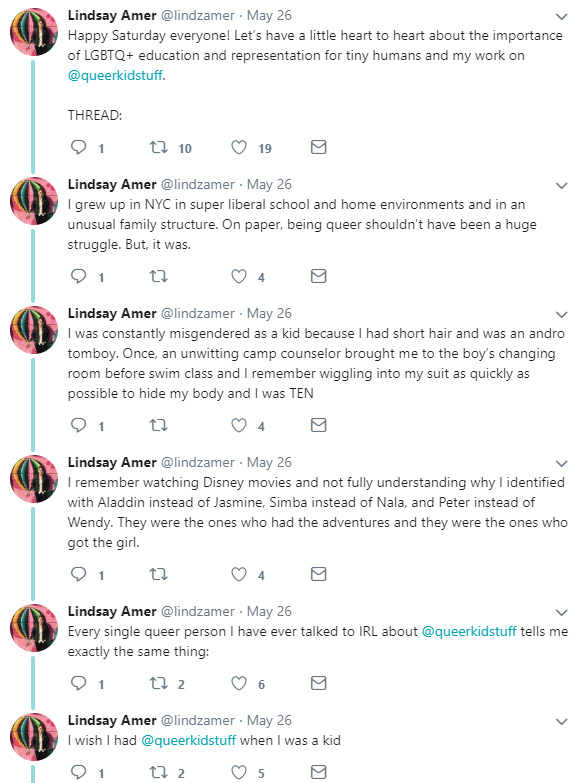Open the @queerkidstuff mention in first tweet
The height and width of the screenshot is (783, 586).
115,75
